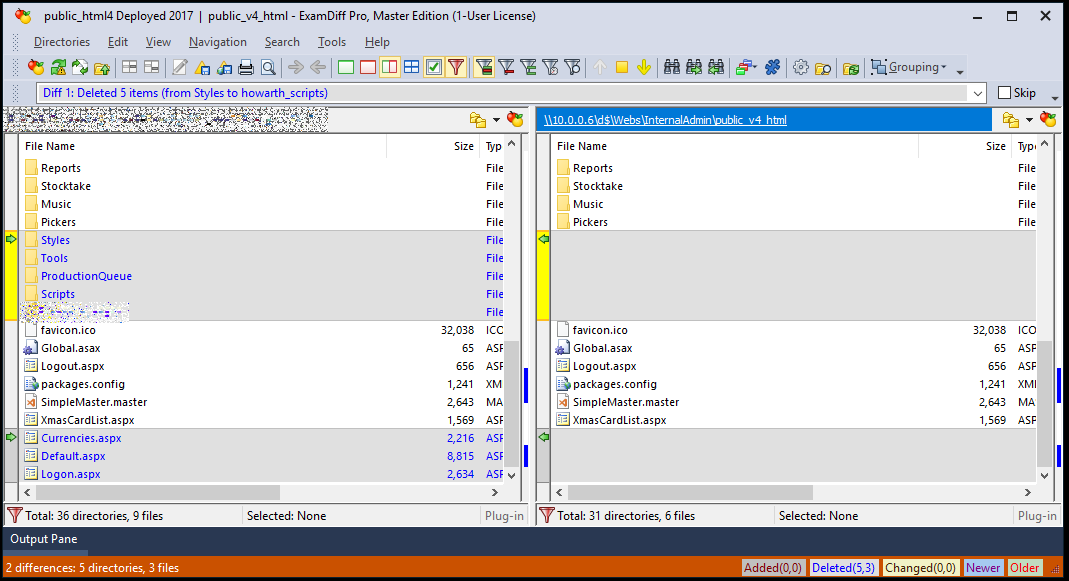The height and width of the screenshot is (581, 1069).
Task: Sort left pane by File Name header
Action: coord(203,146)
